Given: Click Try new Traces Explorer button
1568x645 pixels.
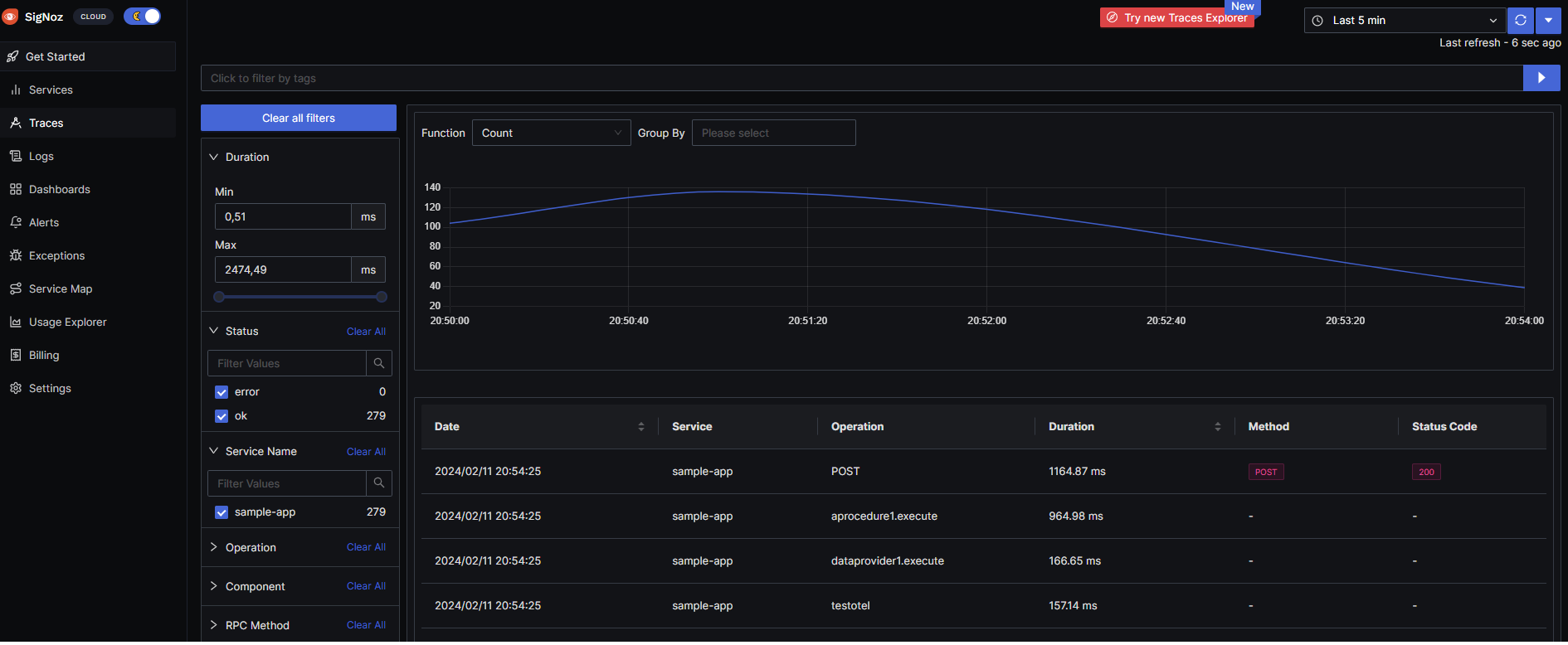Looking at the screenshot, I should click(1176, 17).
